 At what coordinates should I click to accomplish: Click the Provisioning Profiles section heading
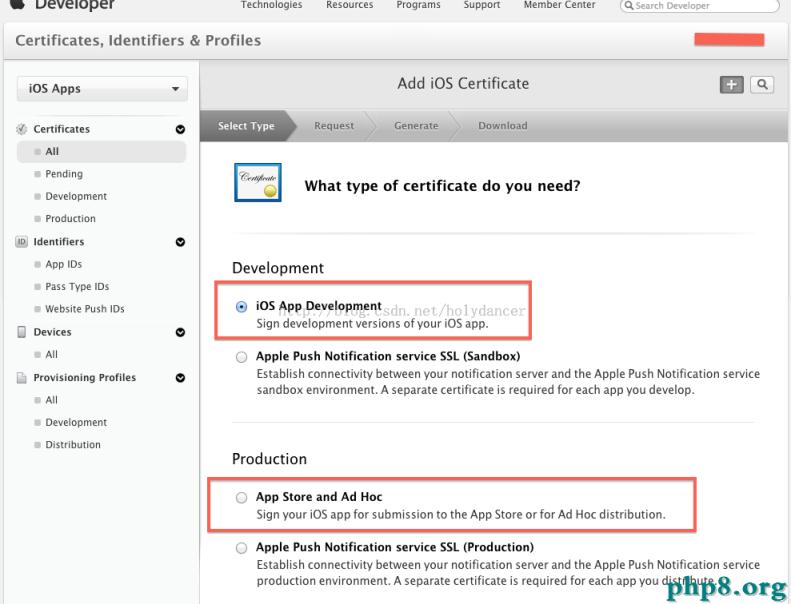tap(85, 377)
